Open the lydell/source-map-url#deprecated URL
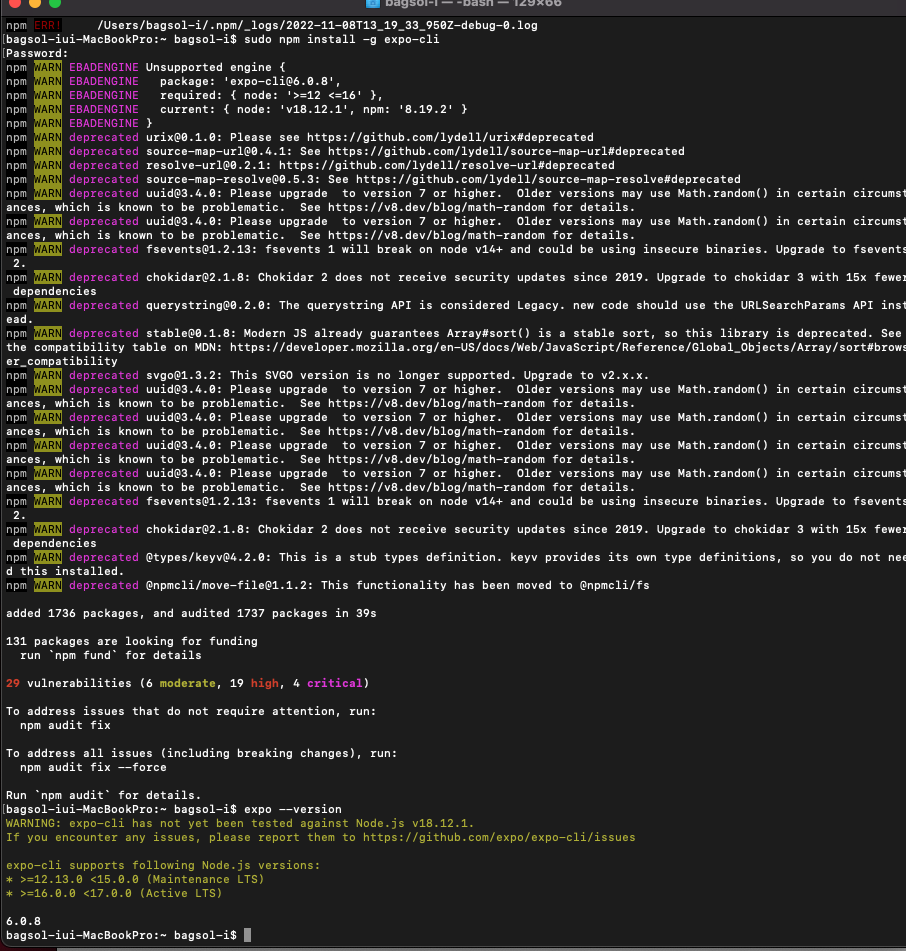This screenshot has width=906, height=951. (506, 151)
